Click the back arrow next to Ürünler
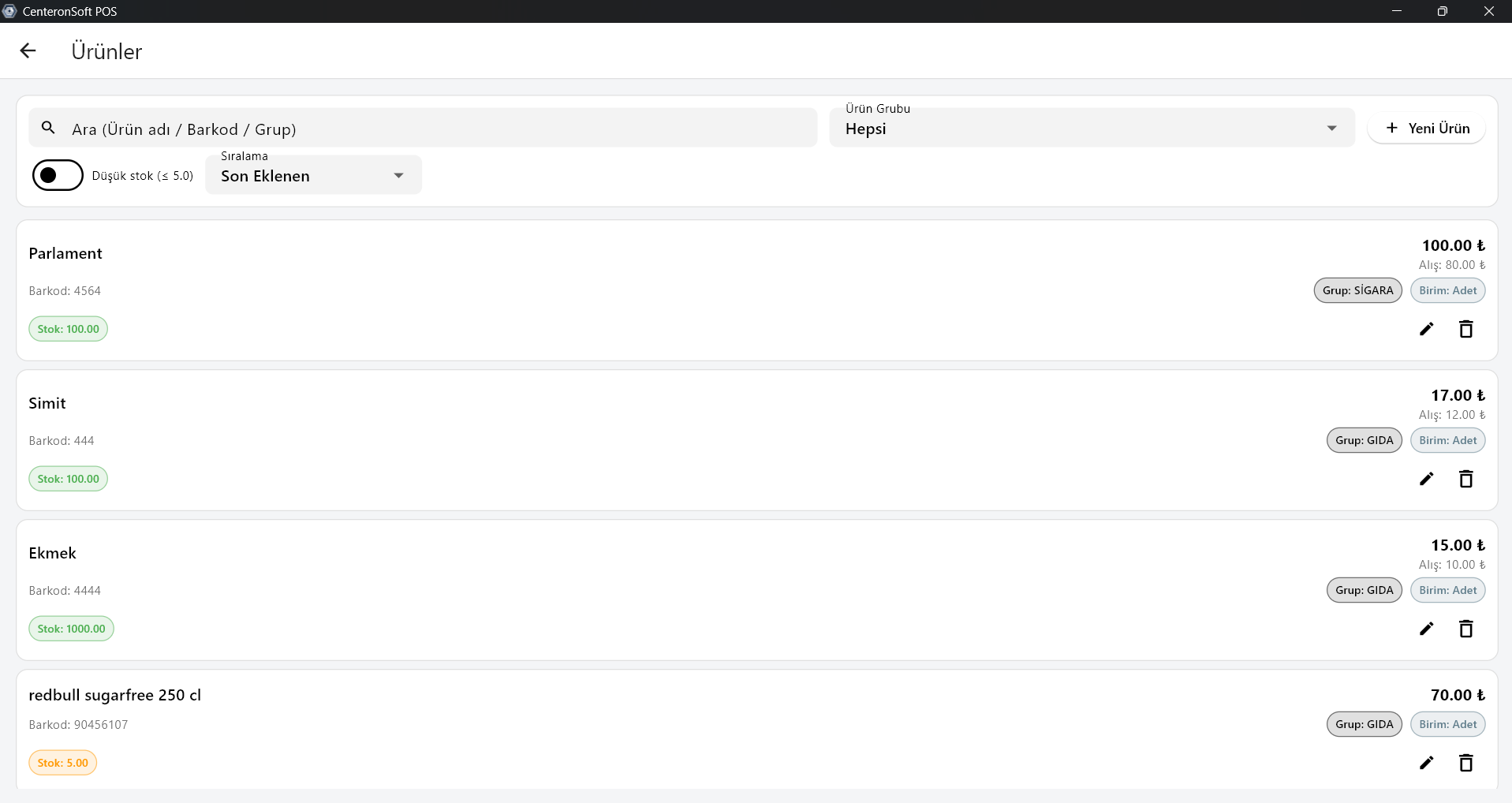Image resolution: width=1512 pixels, height=803 pixels. [28, 51]
